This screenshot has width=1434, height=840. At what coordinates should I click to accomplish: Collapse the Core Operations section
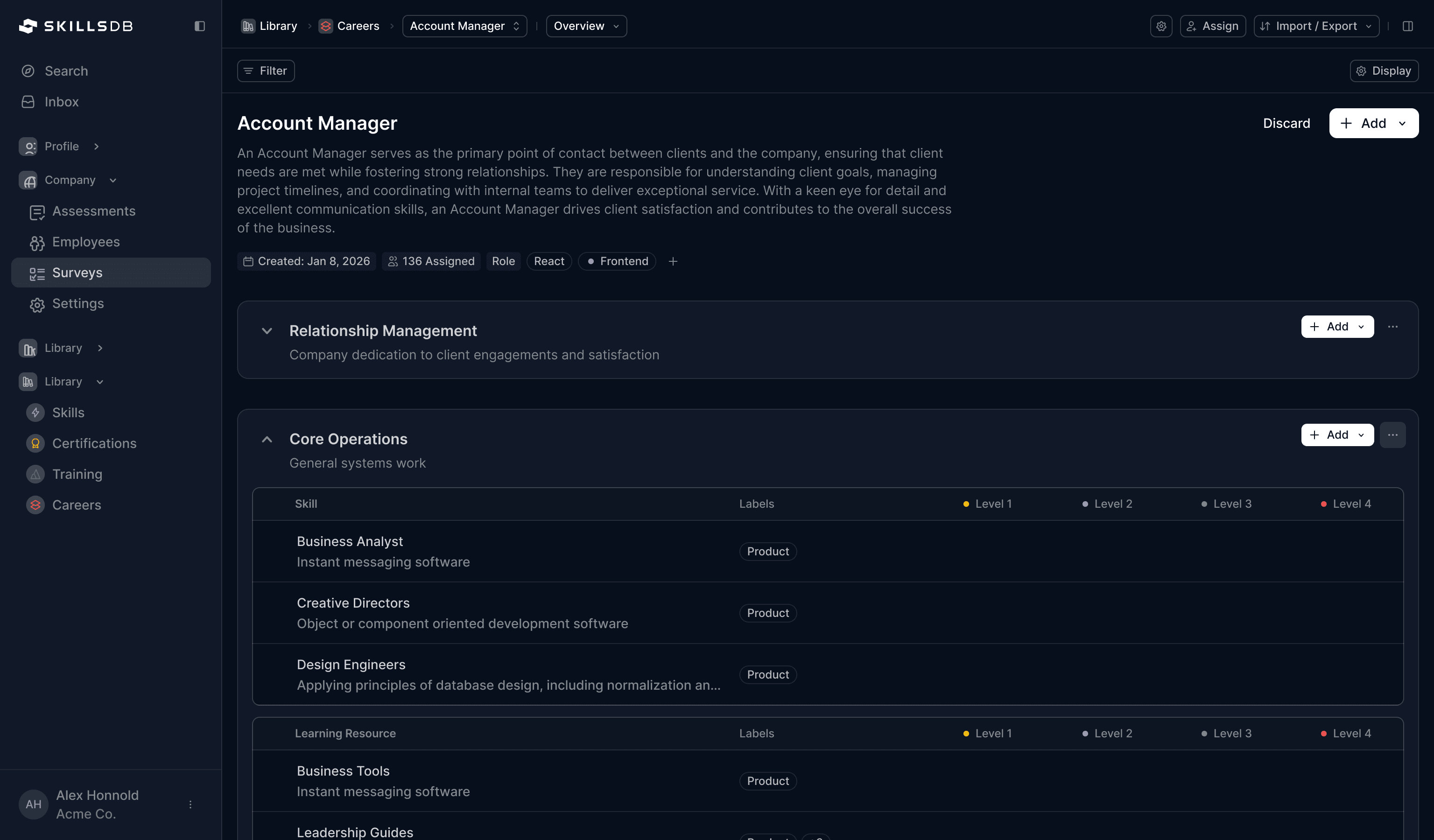coord(267,439)
